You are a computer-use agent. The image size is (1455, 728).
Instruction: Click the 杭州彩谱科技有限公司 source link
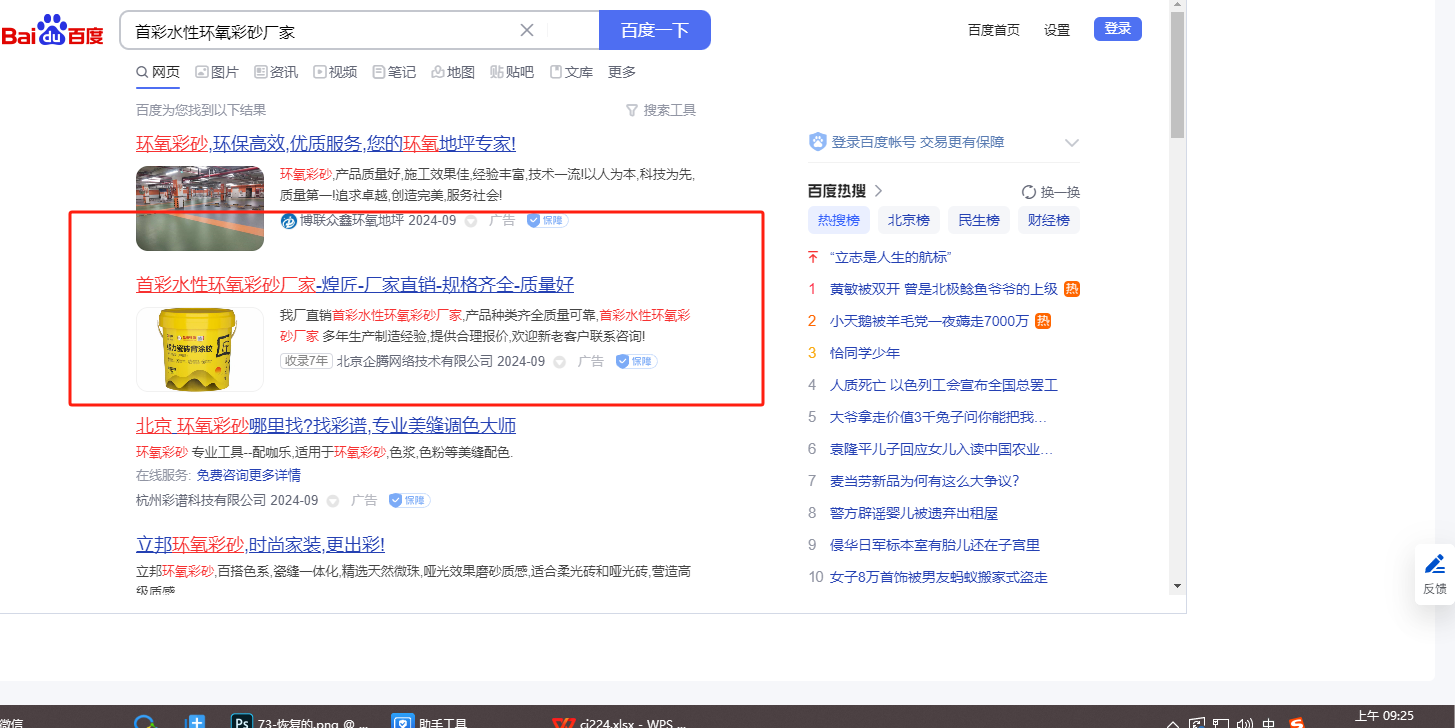coord(201,500)
